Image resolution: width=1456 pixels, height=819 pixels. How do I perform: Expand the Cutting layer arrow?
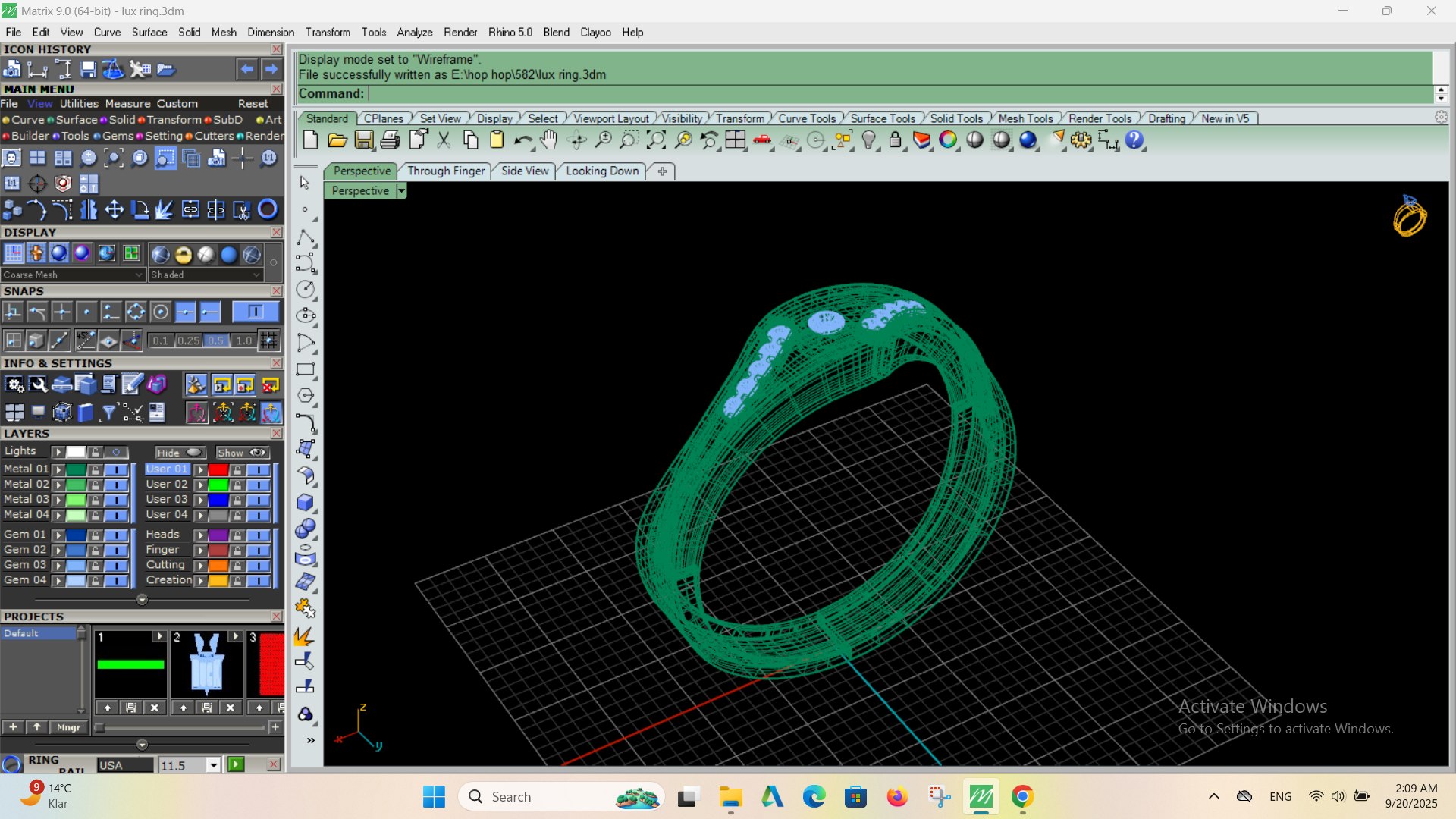200,566
